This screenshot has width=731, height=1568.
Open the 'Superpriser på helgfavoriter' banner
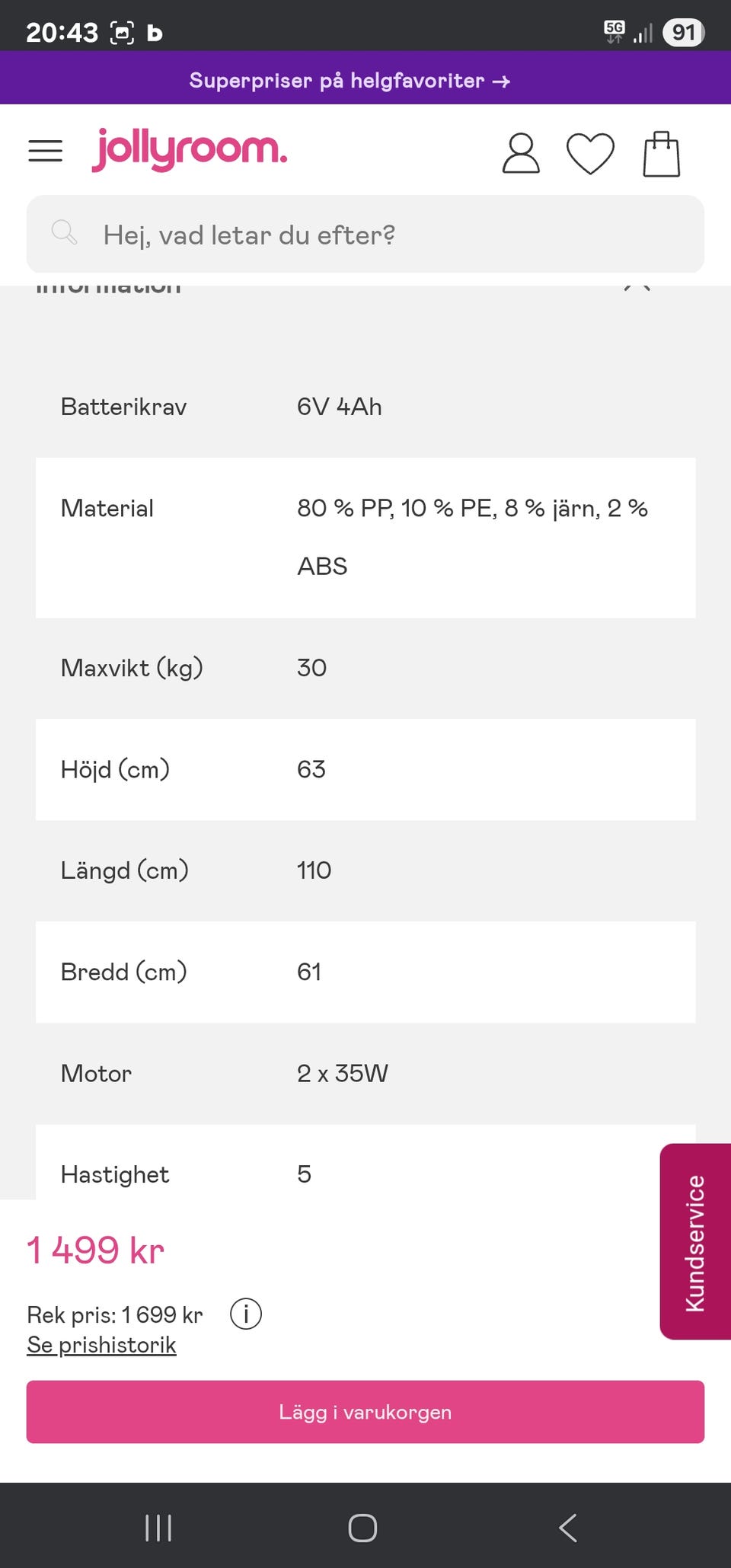tap(350, 80)
